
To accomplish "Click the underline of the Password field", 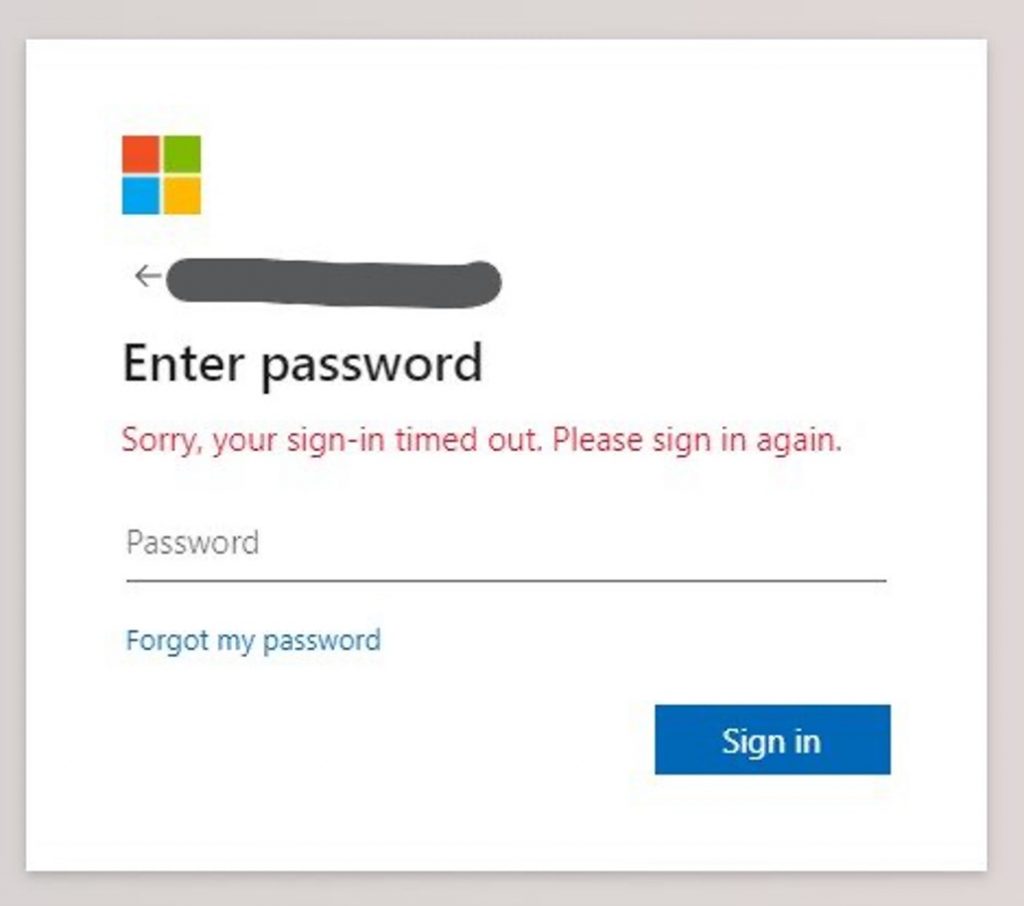I will point(505,579).
